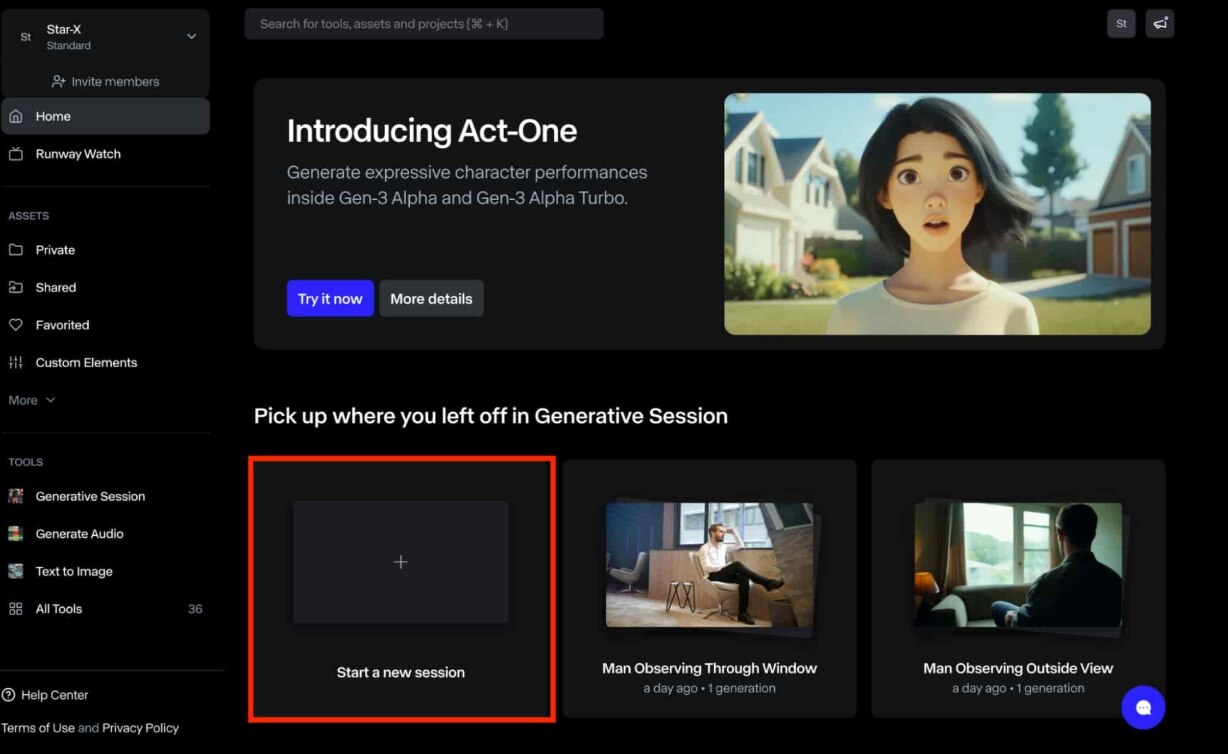This screenshot has width=1228, height=754.
Task: Open Man Observing Through Window thumbnail
Action: click(709, 565)
